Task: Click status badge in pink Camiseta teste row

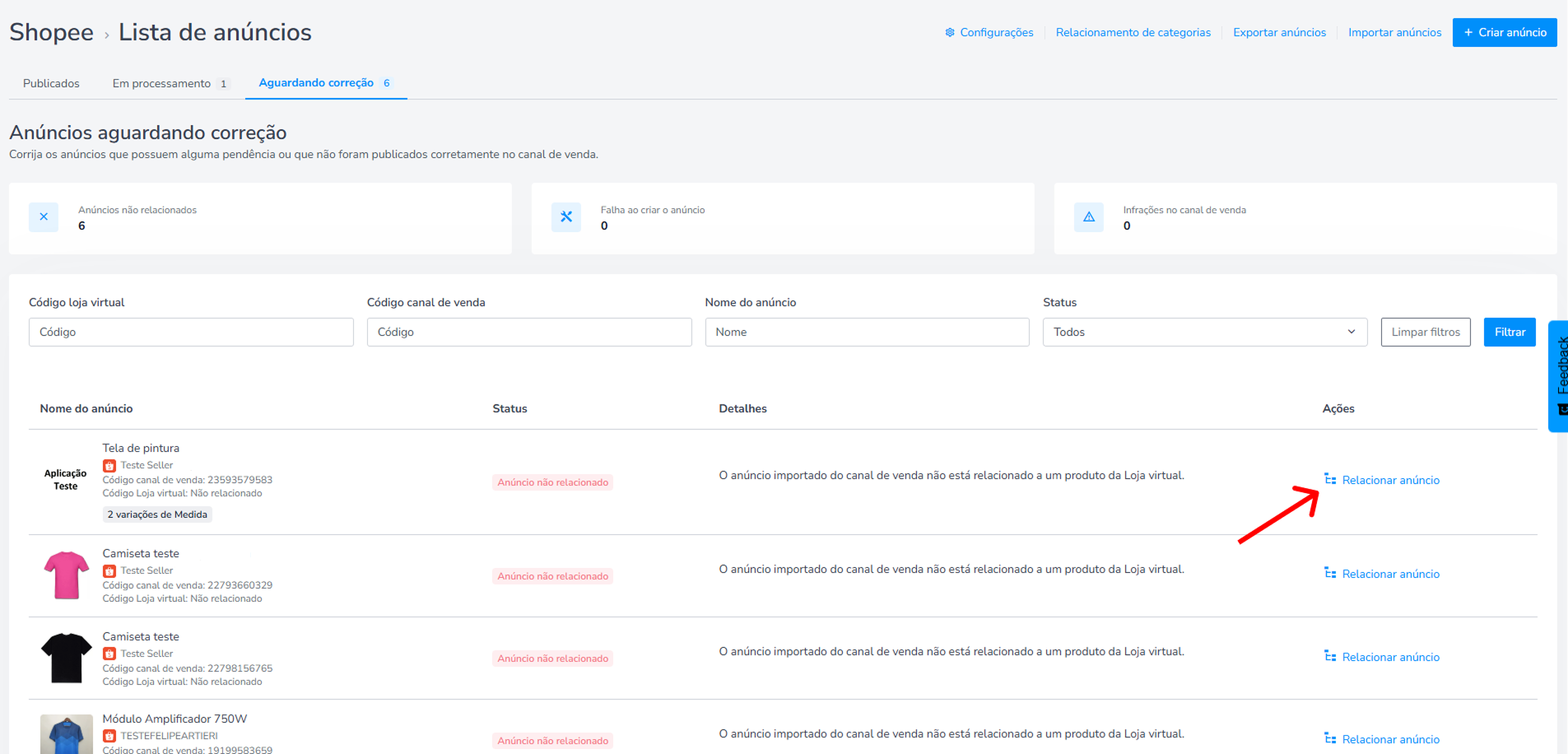Action: coord(553,576)
